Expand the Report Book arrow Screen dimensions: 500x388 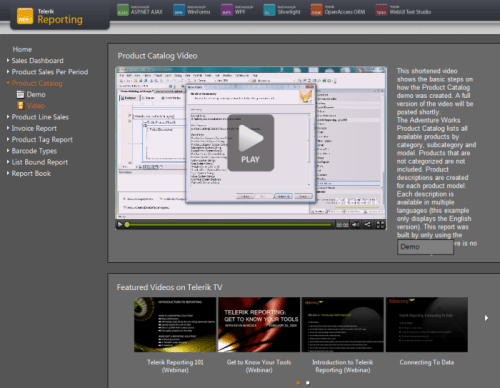[x=8, y=173]
